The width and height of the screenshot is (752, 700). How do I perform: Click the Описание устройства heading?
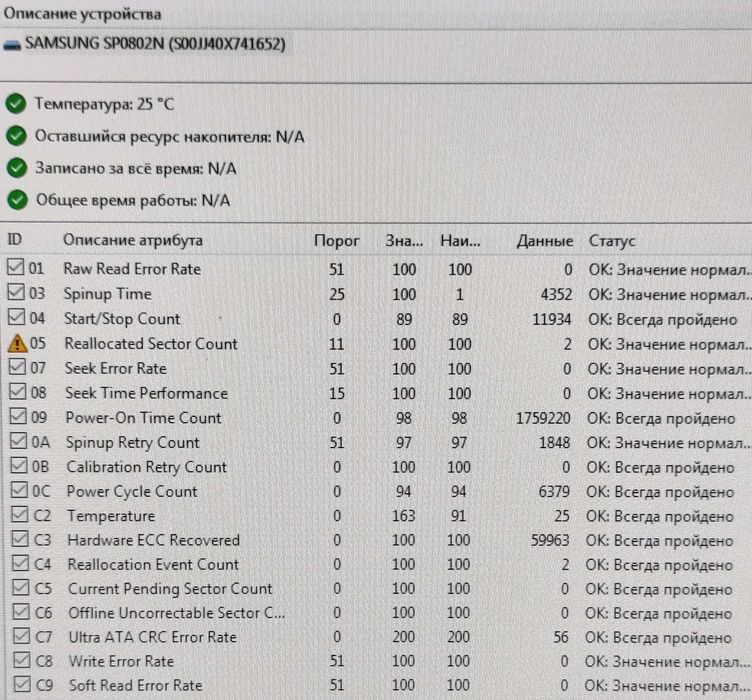(x=82, y=13)
